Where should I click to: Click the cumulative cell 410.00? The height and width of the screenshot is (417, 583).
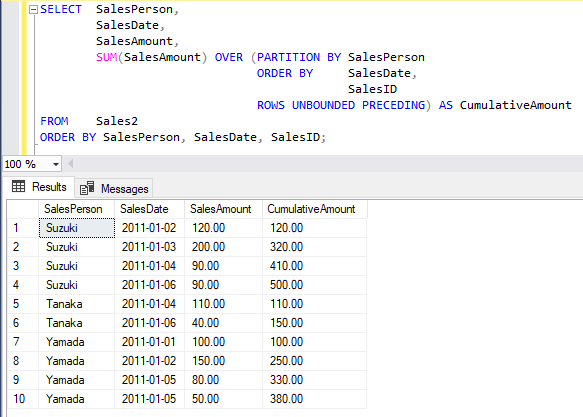[x=315, y=266]
